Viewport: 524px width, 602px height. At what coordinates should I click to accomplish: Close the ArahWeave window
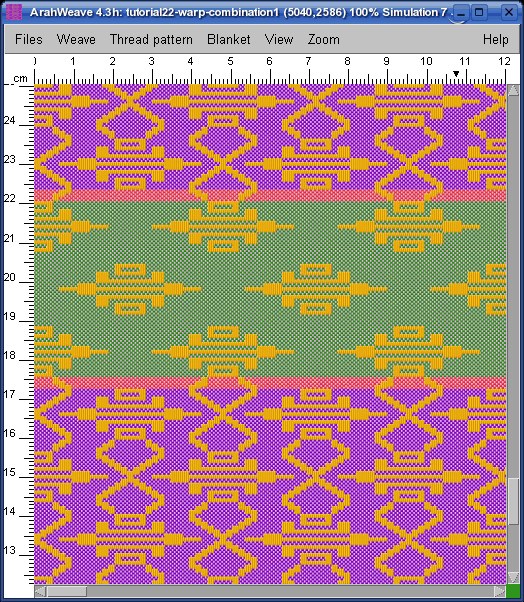509,12
